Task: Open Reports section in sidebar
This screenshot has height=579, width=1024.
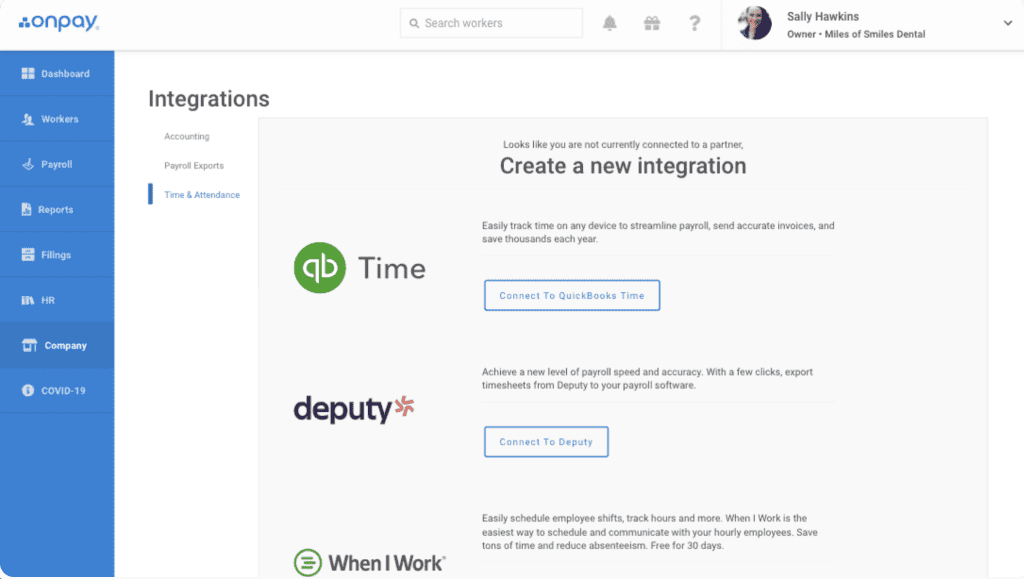Action: pos(57,210)
